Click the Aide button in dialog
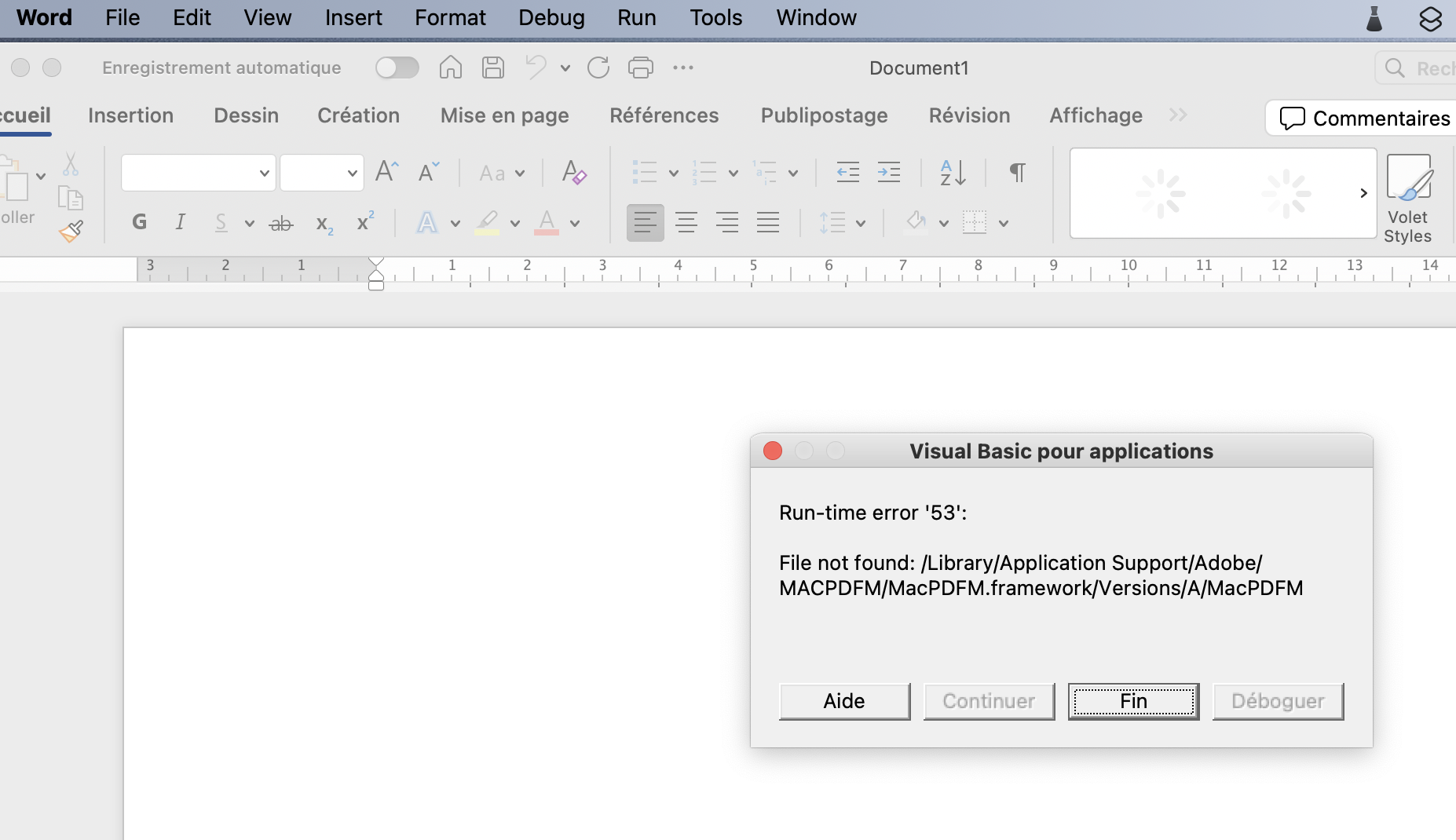The height and width of the screenshot is (840, 1456). (844, 701)
